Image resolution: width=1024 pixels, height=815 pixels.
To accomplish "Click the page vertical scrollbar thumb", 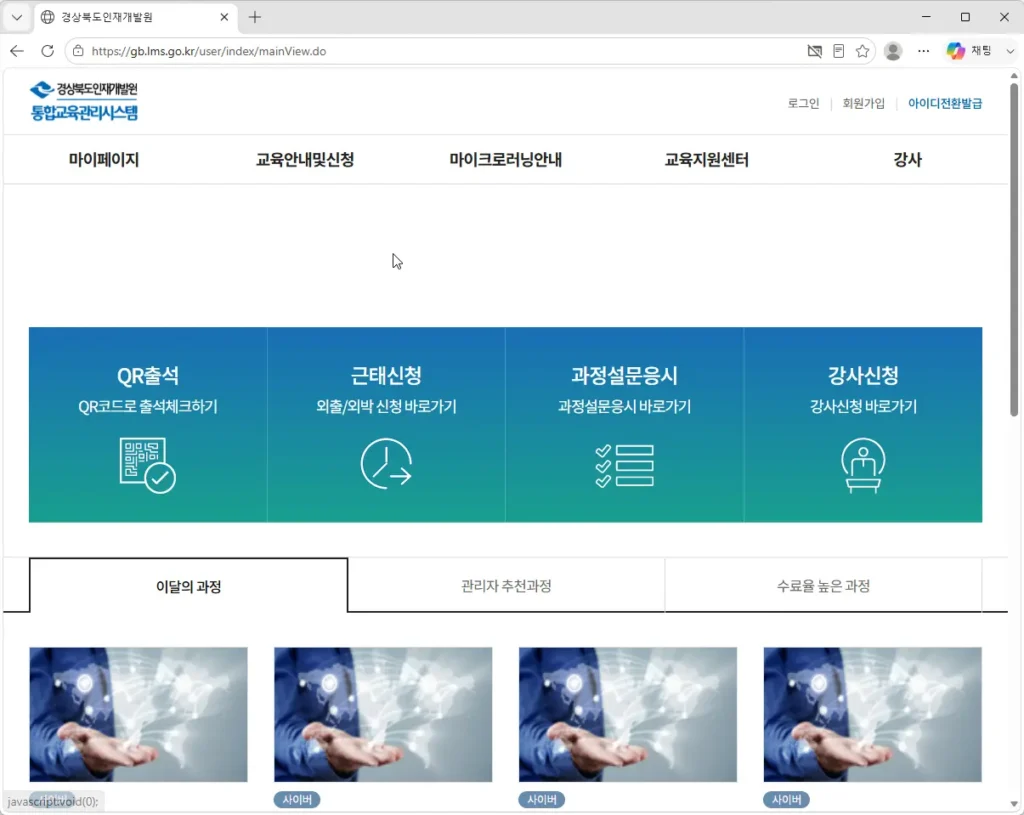I will click(1014, 248).
